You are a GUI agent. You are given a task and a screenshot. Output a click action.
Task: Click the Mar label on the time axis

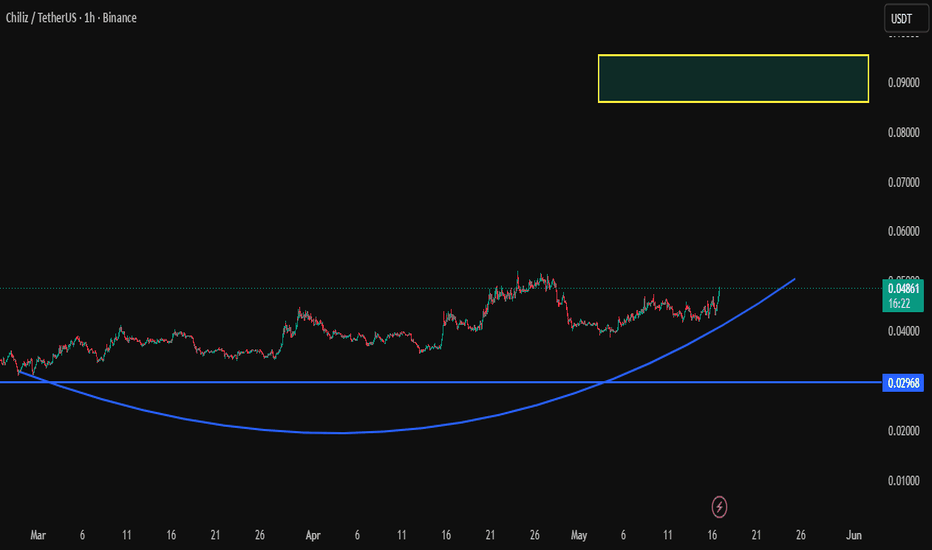pos(38,535)
